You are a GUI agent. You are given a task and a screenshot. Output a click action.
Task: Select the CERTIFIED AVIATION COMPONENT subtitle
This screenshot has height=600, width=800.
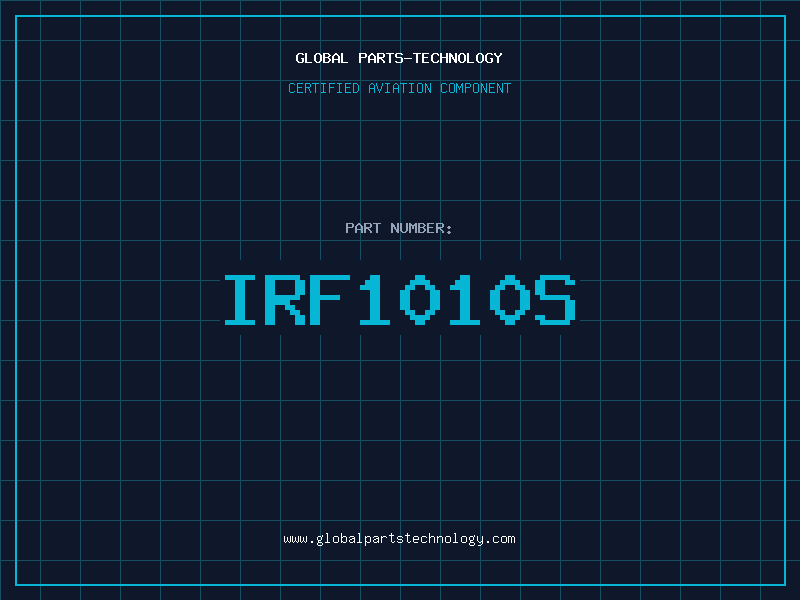tap(399, 89)
